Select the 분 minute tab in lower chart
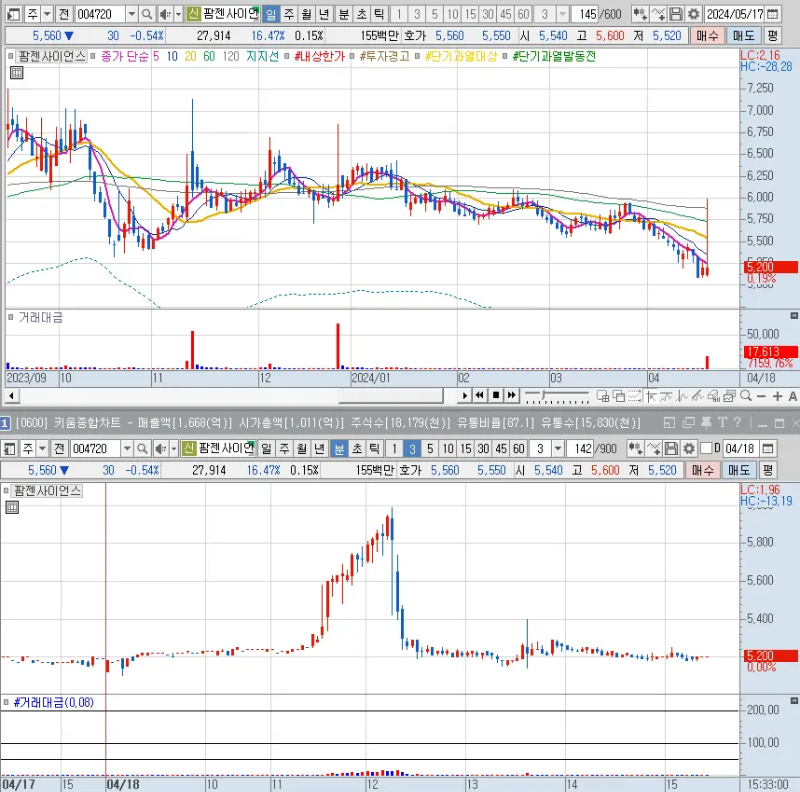The image size is (800, 792). (x=339, y=449)
